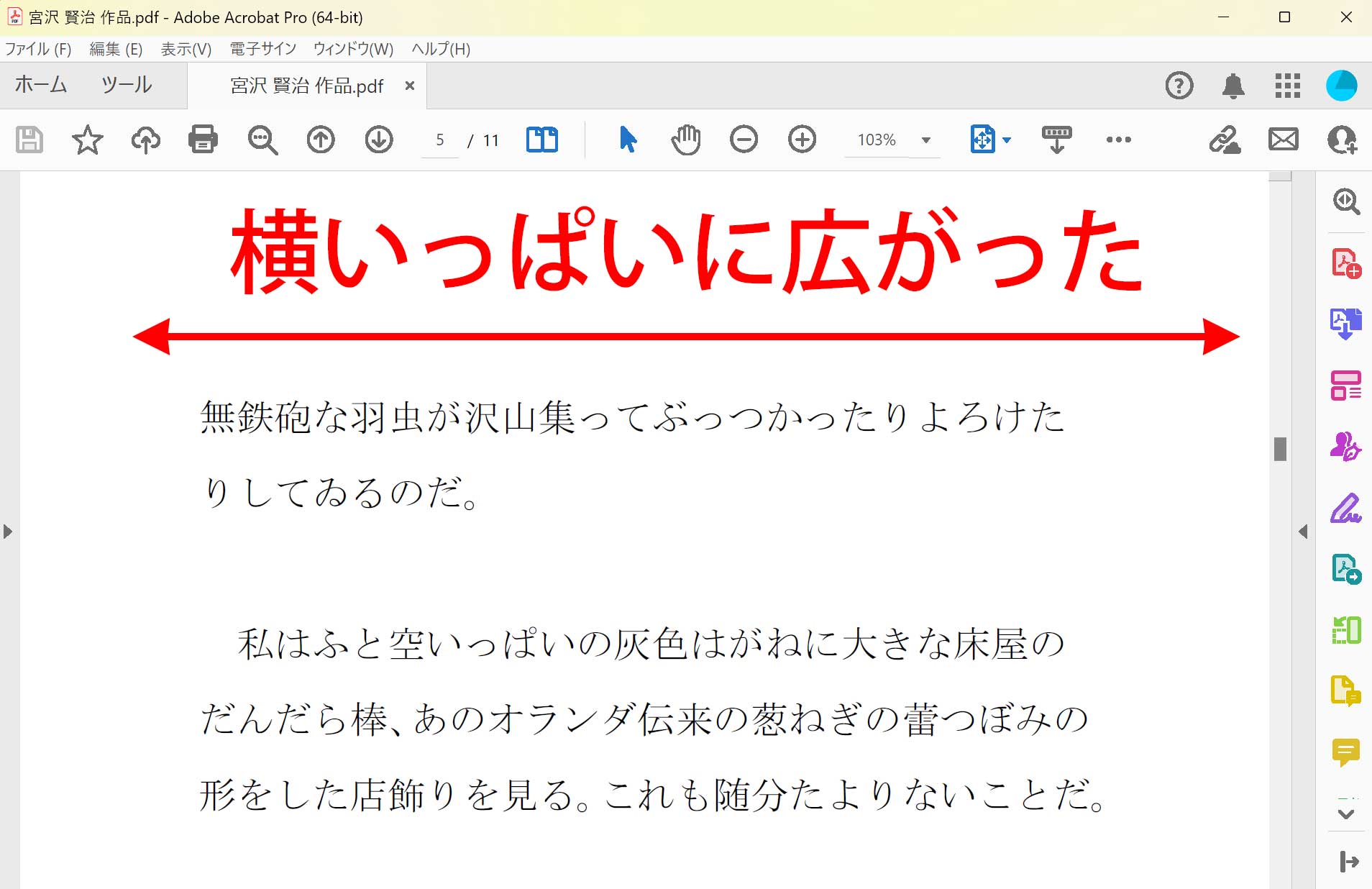This screenshot has width=1372, height=889.
Task: Open the zoom level dropdown arrow
Action: (926, 140)
